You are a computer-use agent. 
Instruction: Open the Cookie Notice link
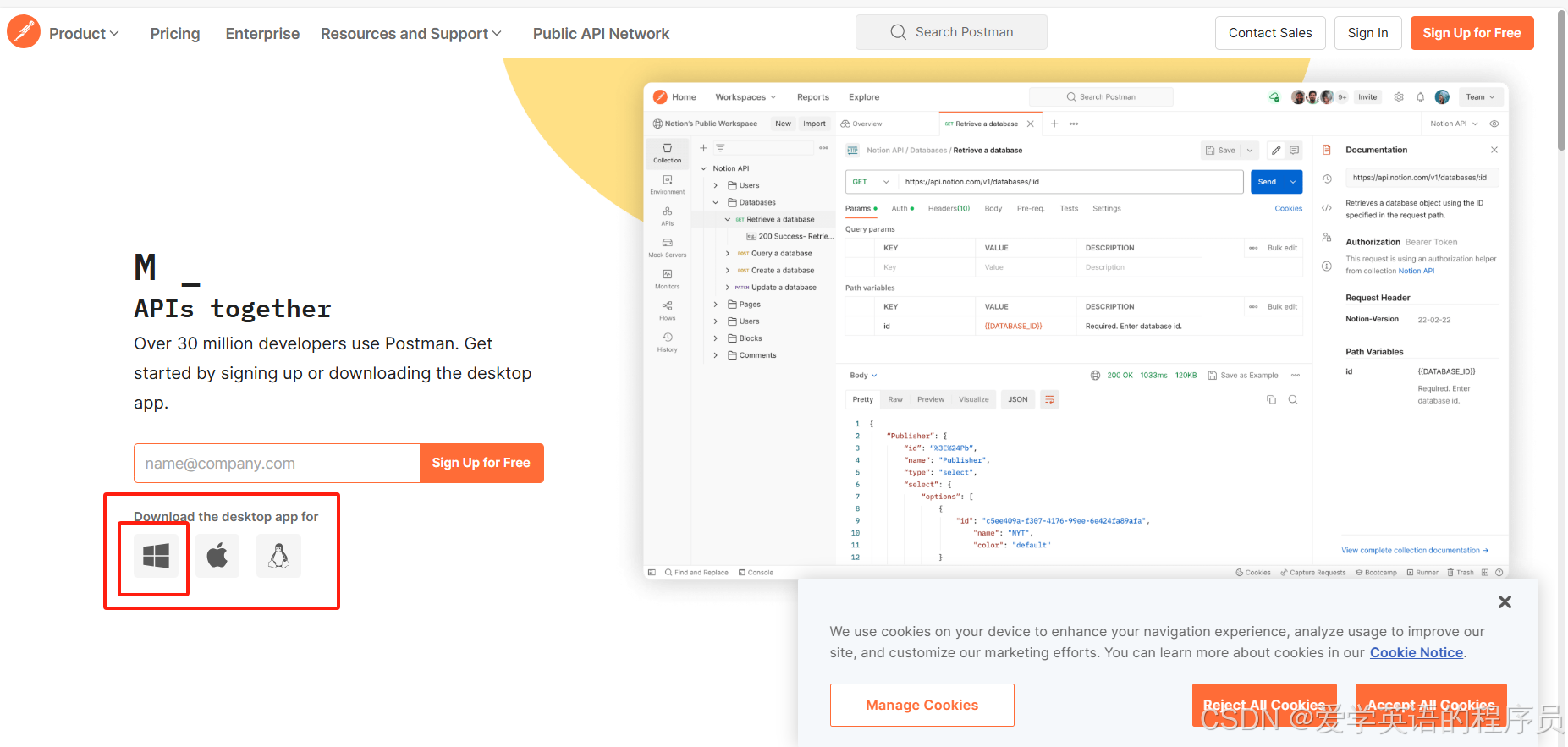[x=1417, y=652]
